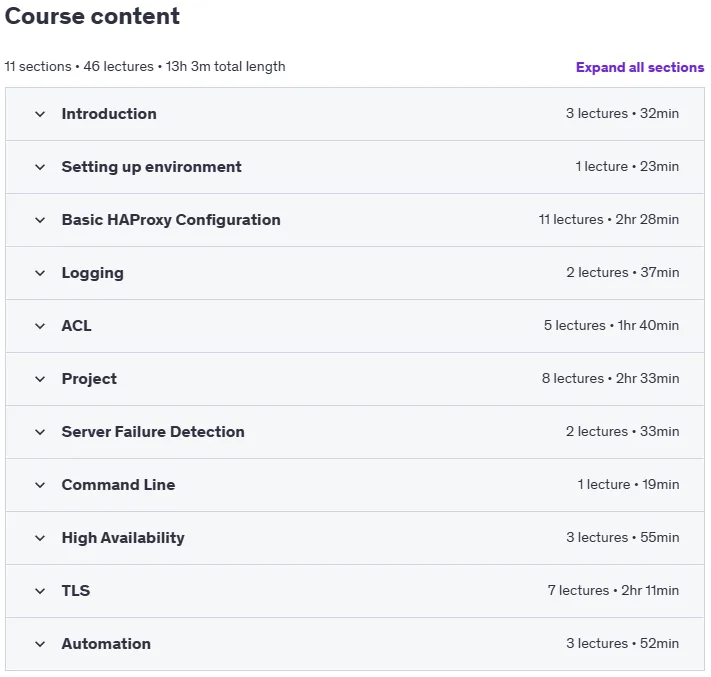
Task: Open the Basic HAProxy Configuration title
Action: coord(171,220)
